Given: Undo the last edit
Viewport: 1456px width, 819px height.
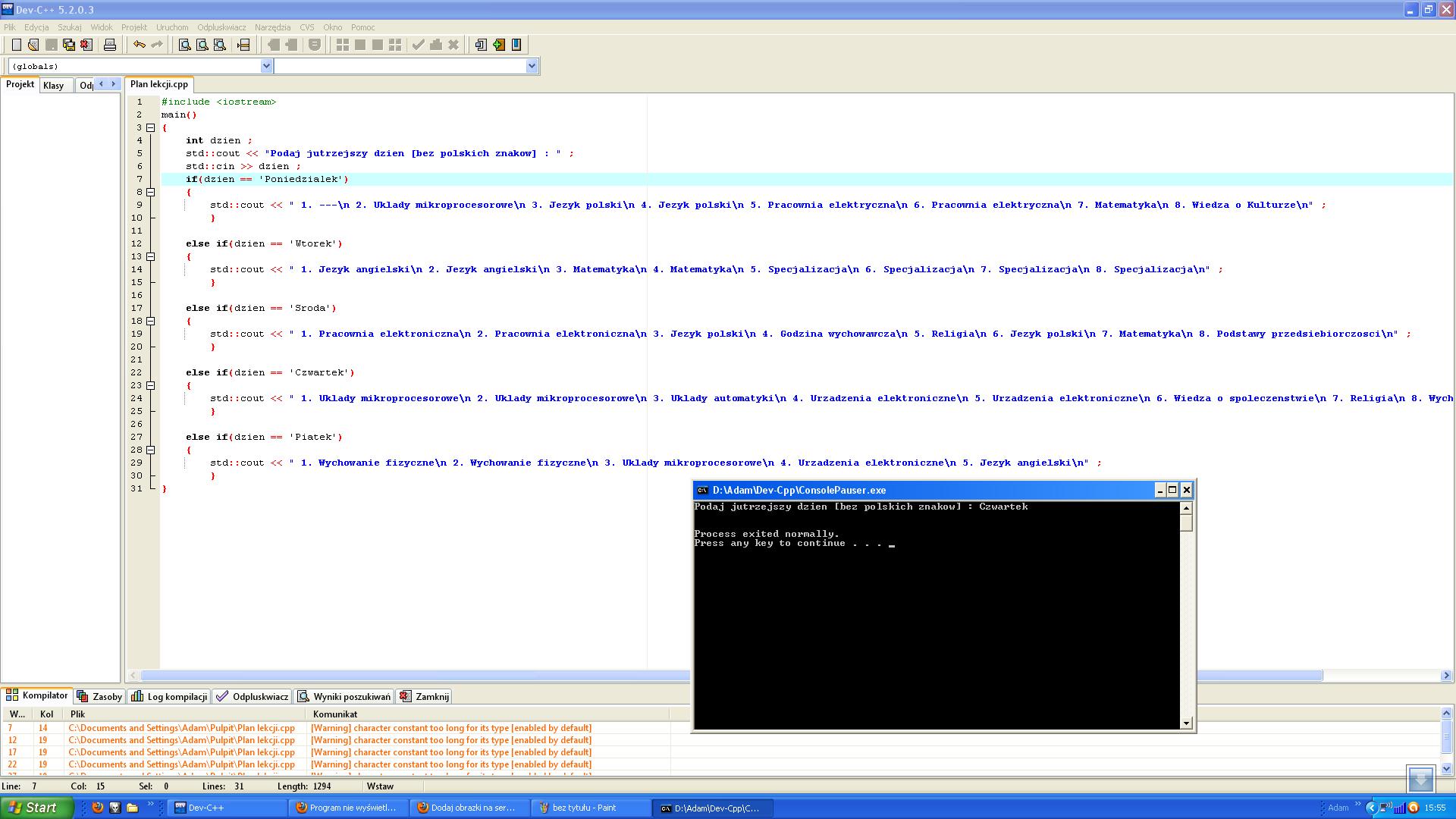Looking at the screenshot, I should click(139, 45).
